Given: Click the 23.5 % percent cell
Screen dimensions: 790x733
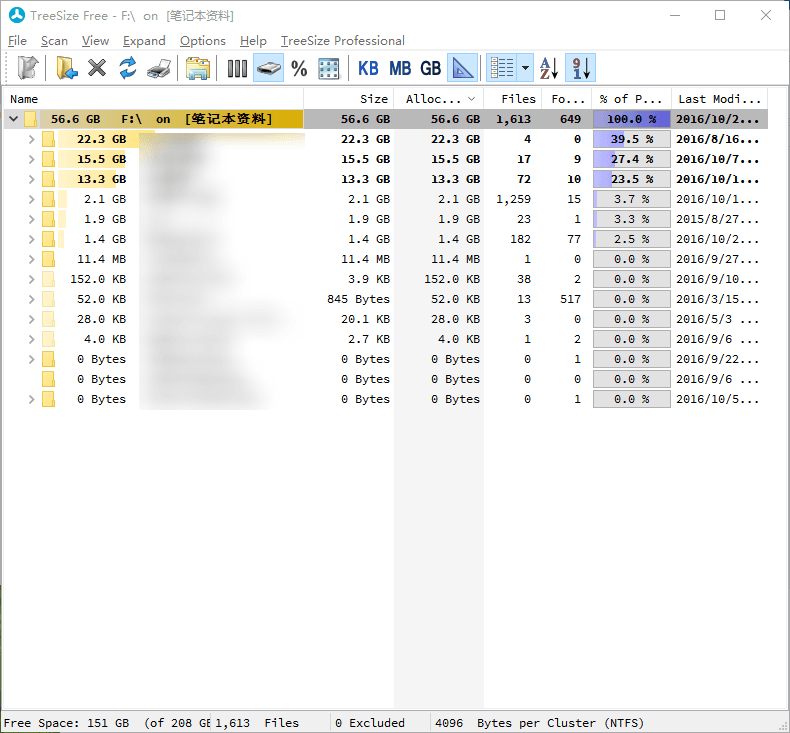Looking at the screenshot, I should point(632,179).
